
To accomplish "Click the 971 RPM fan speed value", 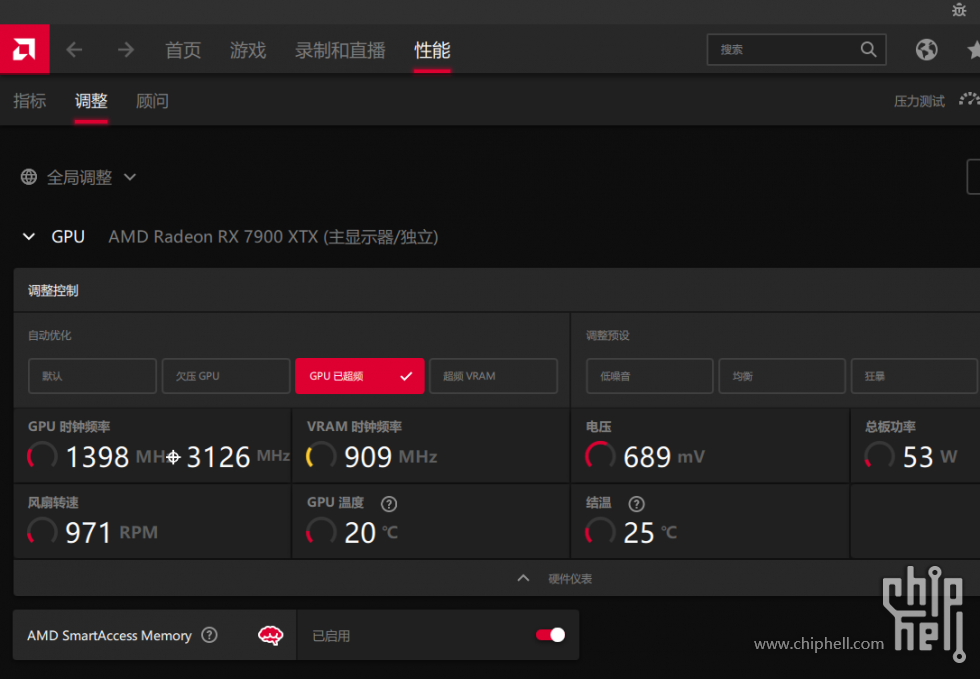I will coord(111,533).
